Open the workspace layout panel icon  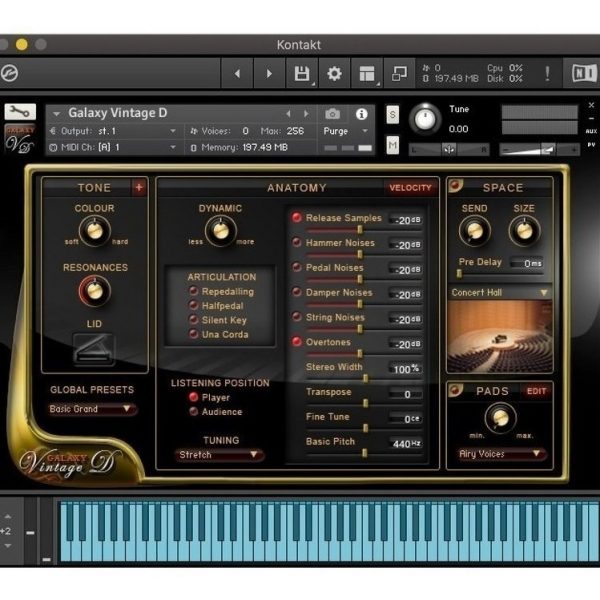pyautogui.click(x=367, y=73)
